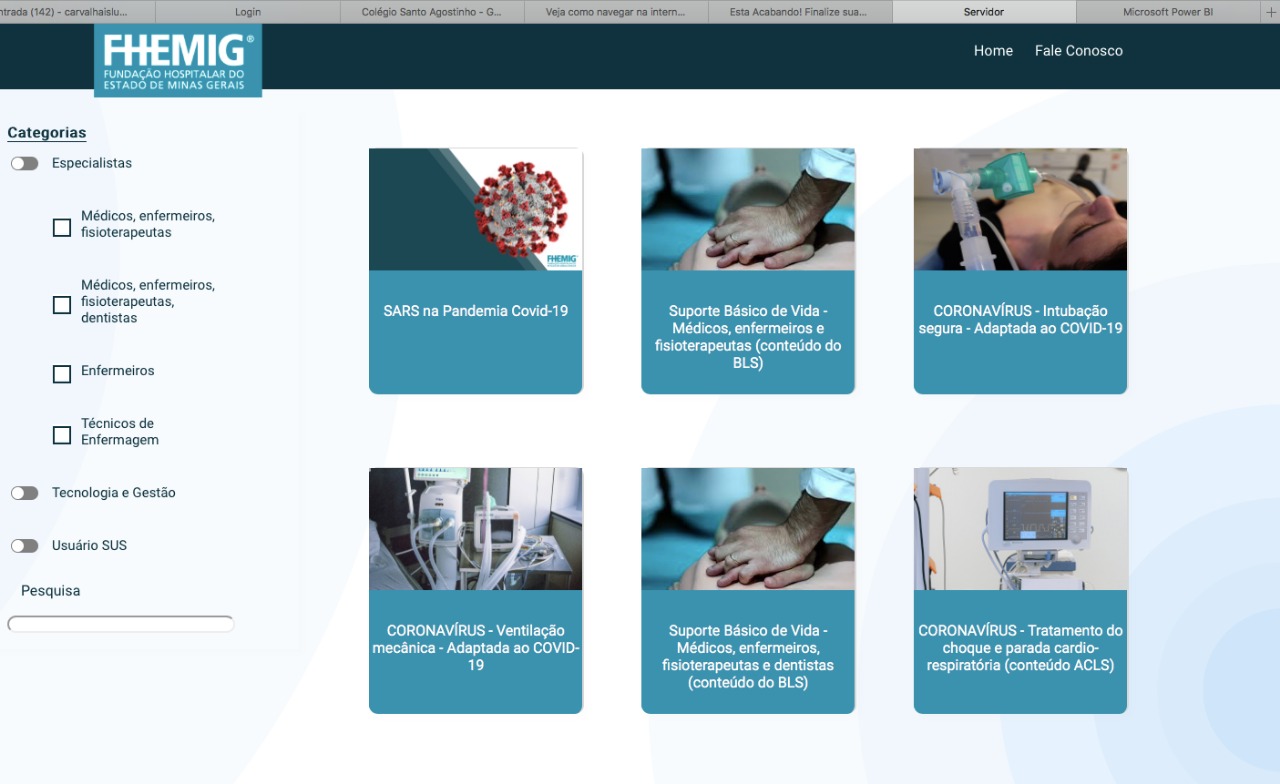Select the Tratamento do choque ACLS course title
Screen dimensions: 1280x784
coord(1020,648)
